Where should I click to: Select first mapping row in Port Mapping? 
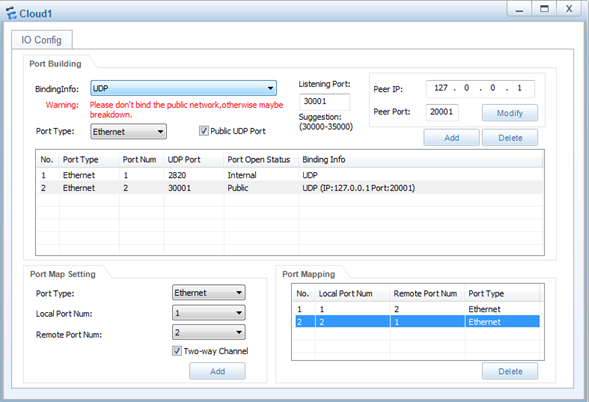pyautogui.click(x=417, y=309)
